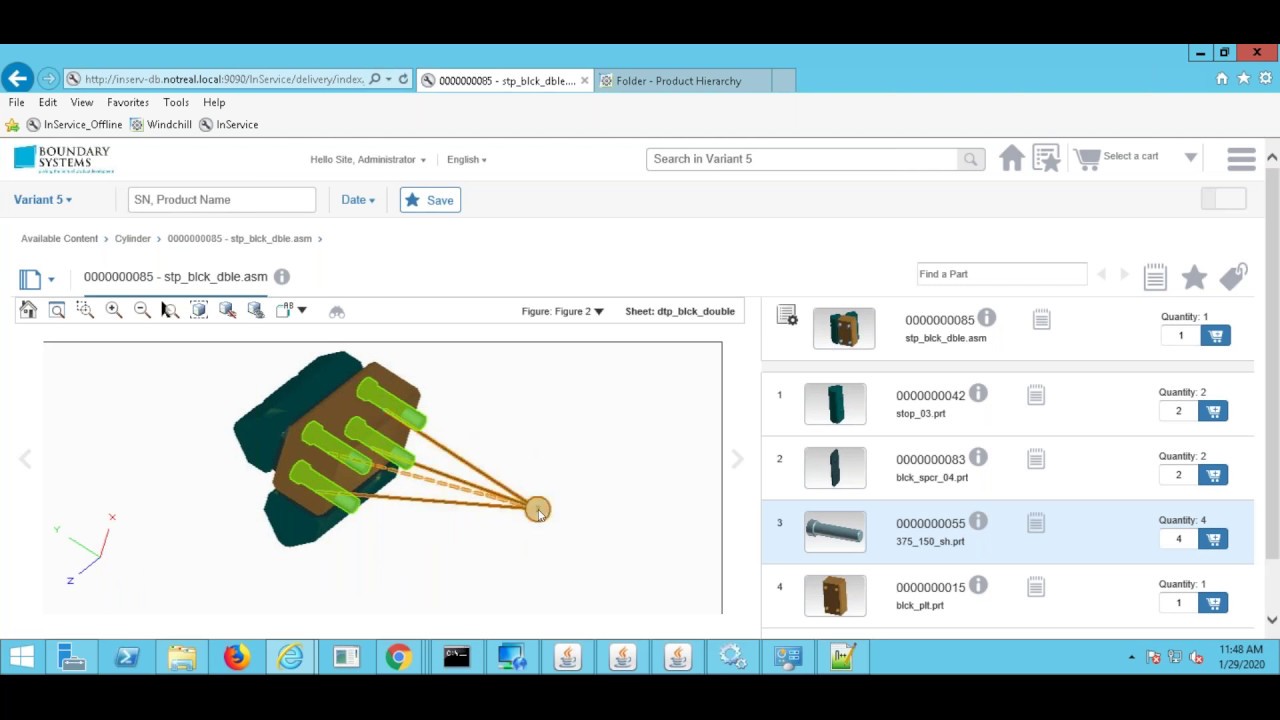This screenshot has width=1280, height=720.
Task: Add 0000000042 stop_03.prt to cart
Action: pyautogui.click(x=1213, y=411)
